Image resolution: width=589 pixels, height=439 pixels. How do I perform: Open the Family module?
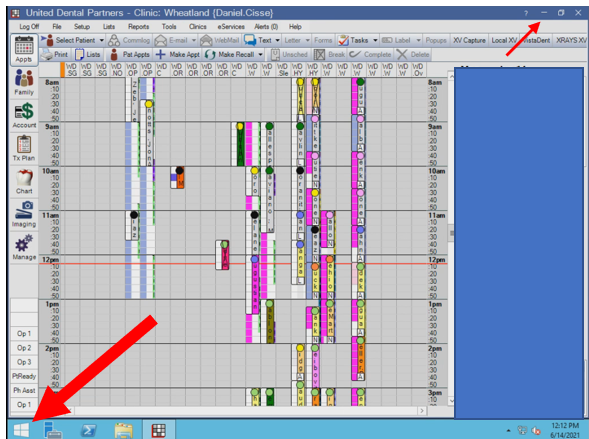(x=24, y=83)
